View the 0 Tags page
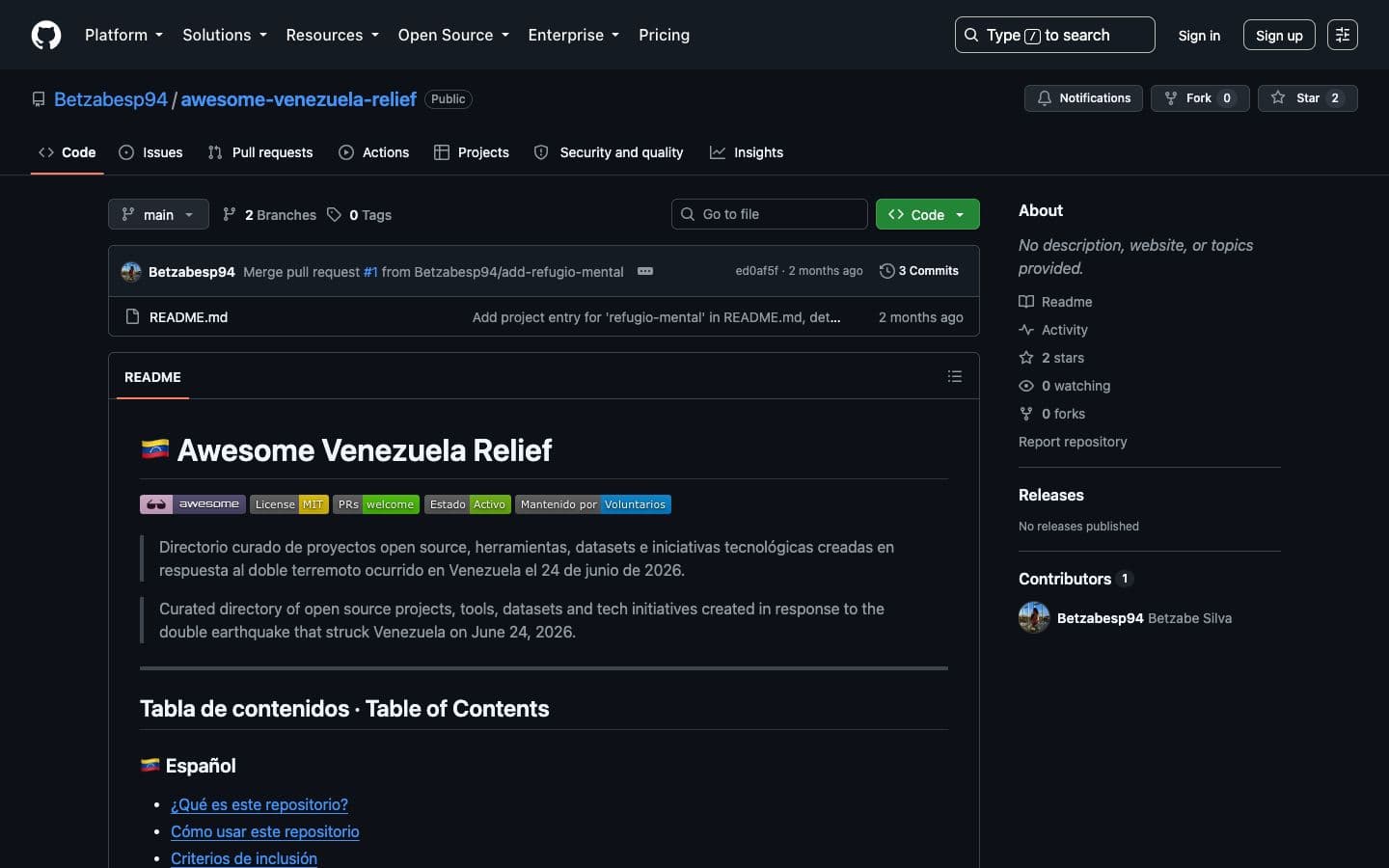Screen dimensions: 1389x868 (359, 215)
